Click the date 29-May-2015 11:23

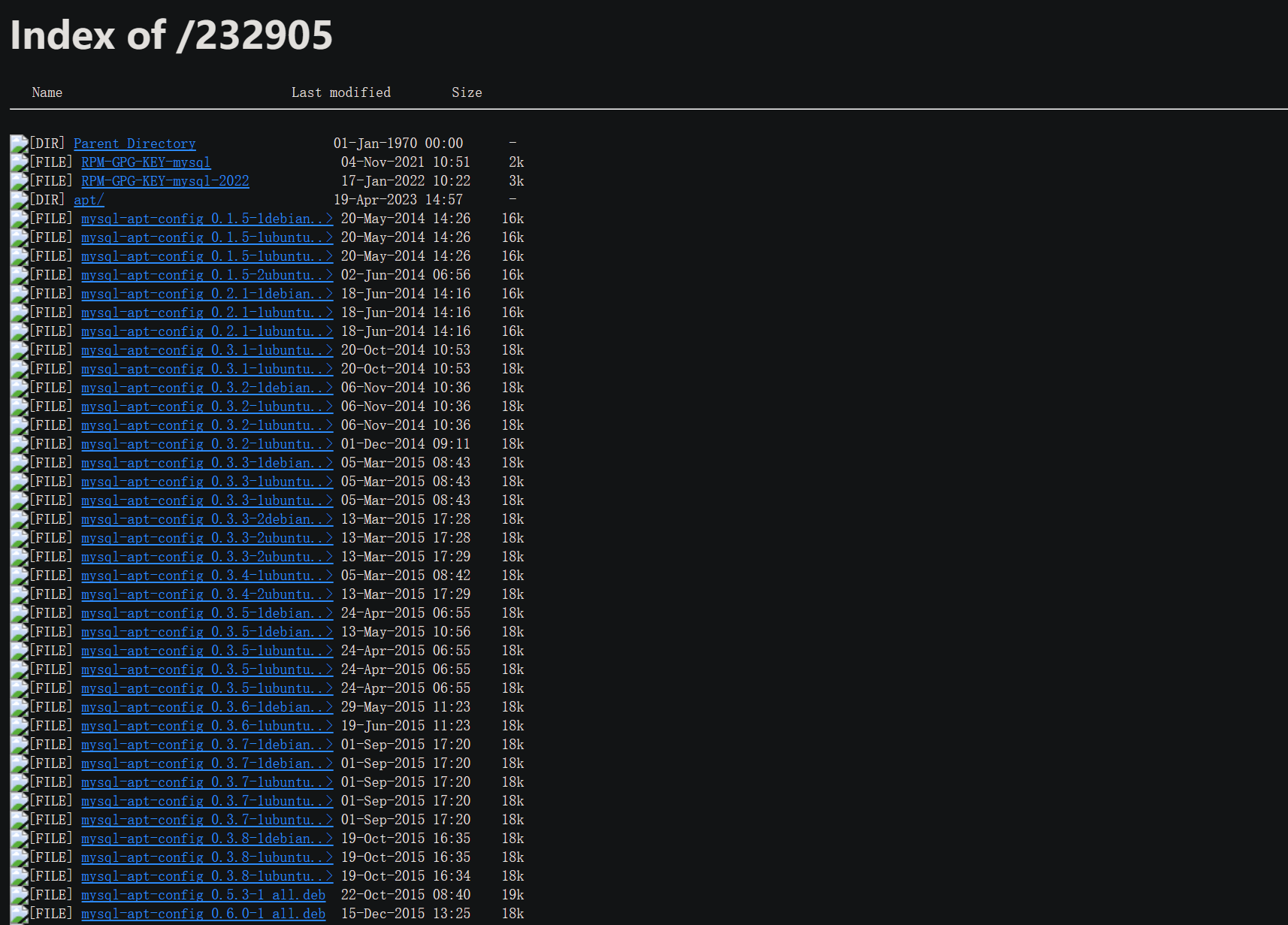406,707
